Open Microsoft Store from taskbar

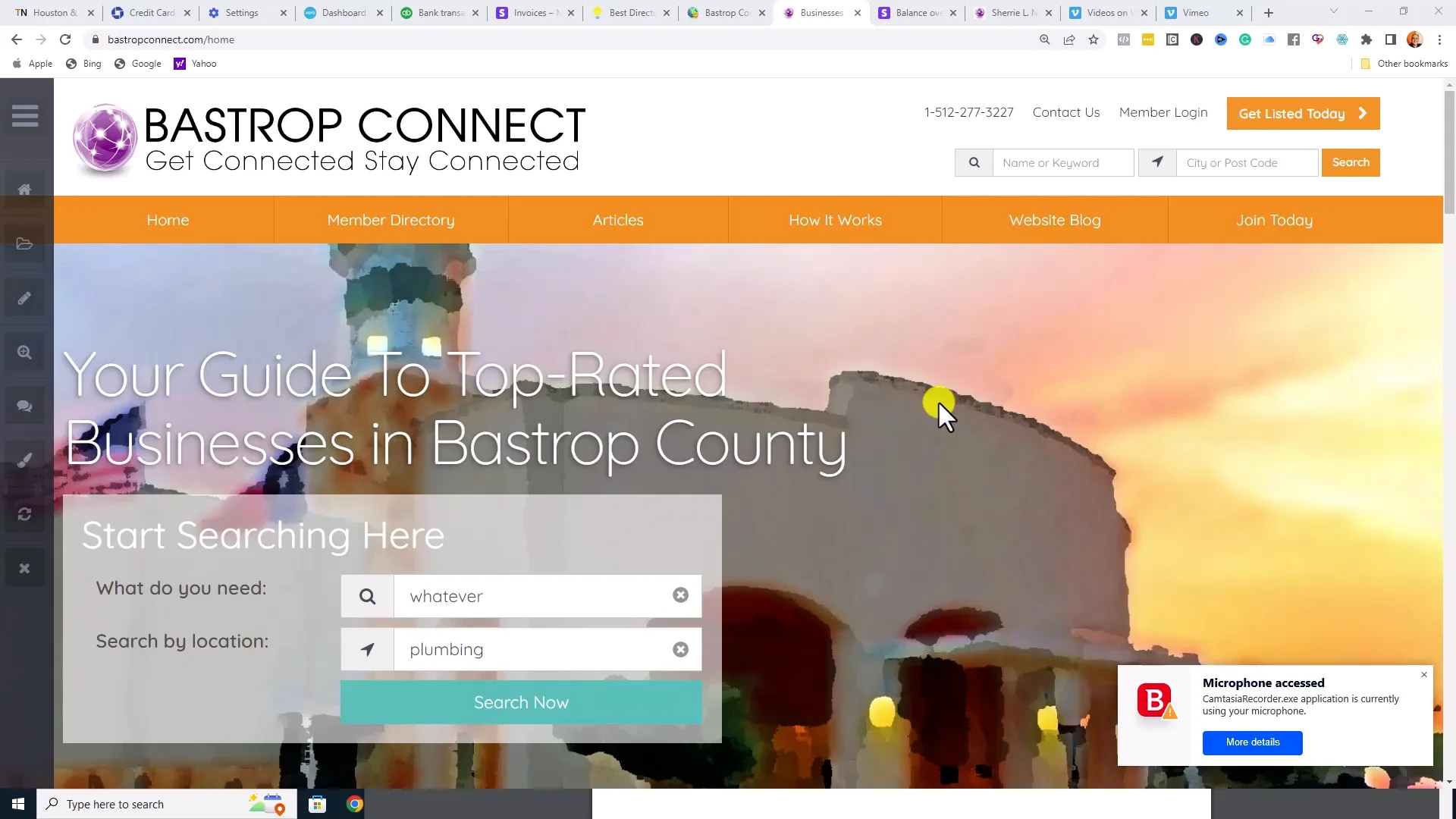[317, 804]
